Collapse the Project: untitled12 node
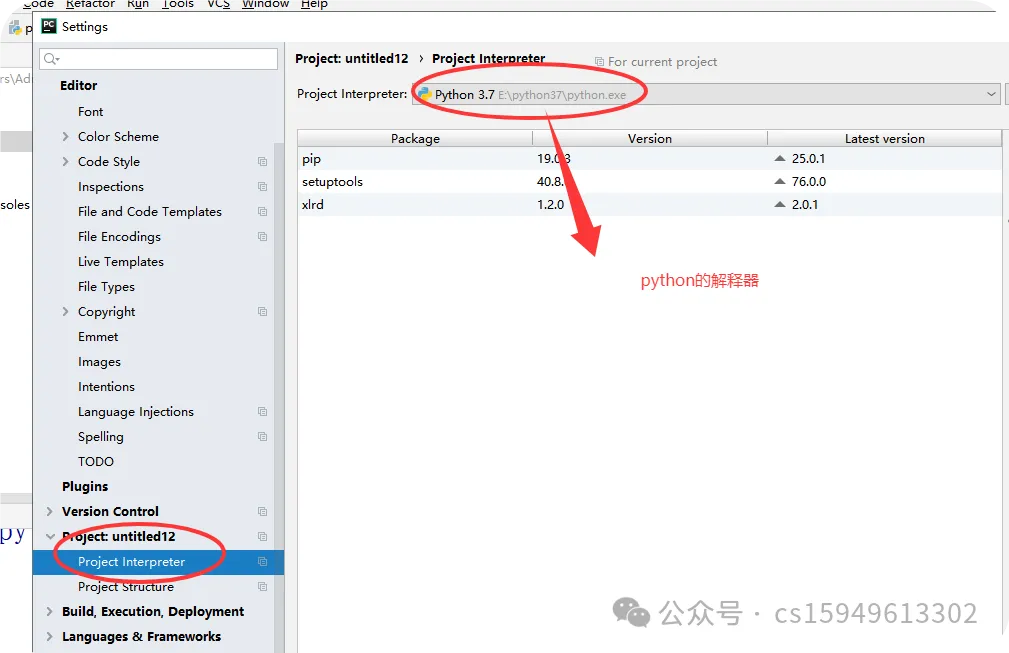 point(50,537)
